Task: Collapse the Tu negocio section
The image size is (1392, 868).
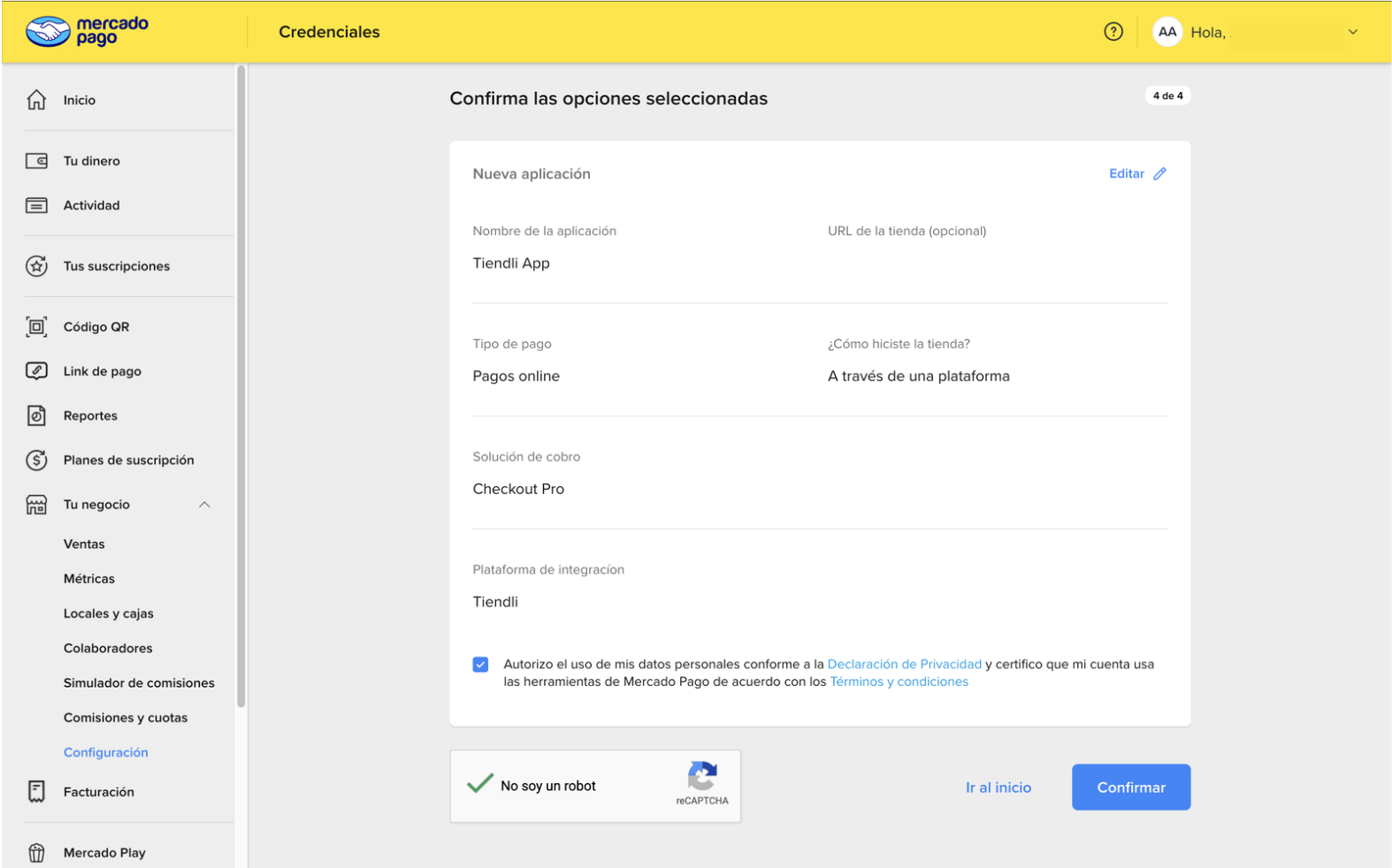Action: [204, 505]
